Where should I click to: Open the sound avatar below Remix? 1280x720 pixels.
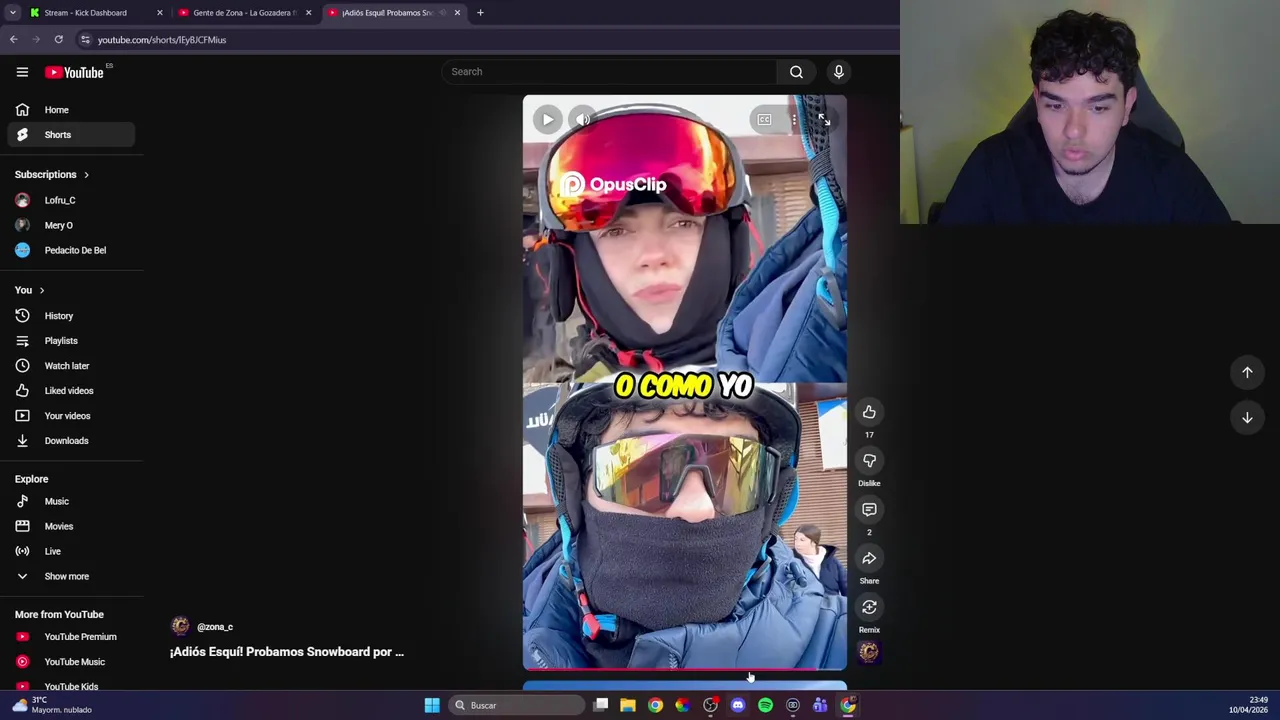click(x=869, y=653)
